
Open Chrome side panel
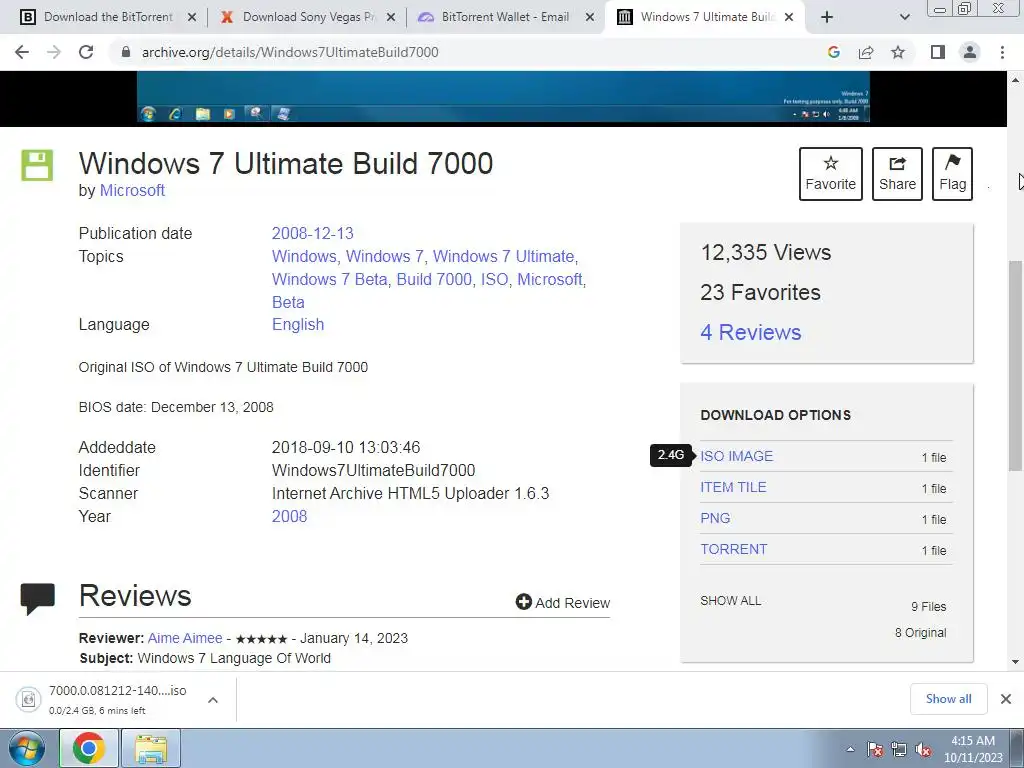(x=938, y=52)
